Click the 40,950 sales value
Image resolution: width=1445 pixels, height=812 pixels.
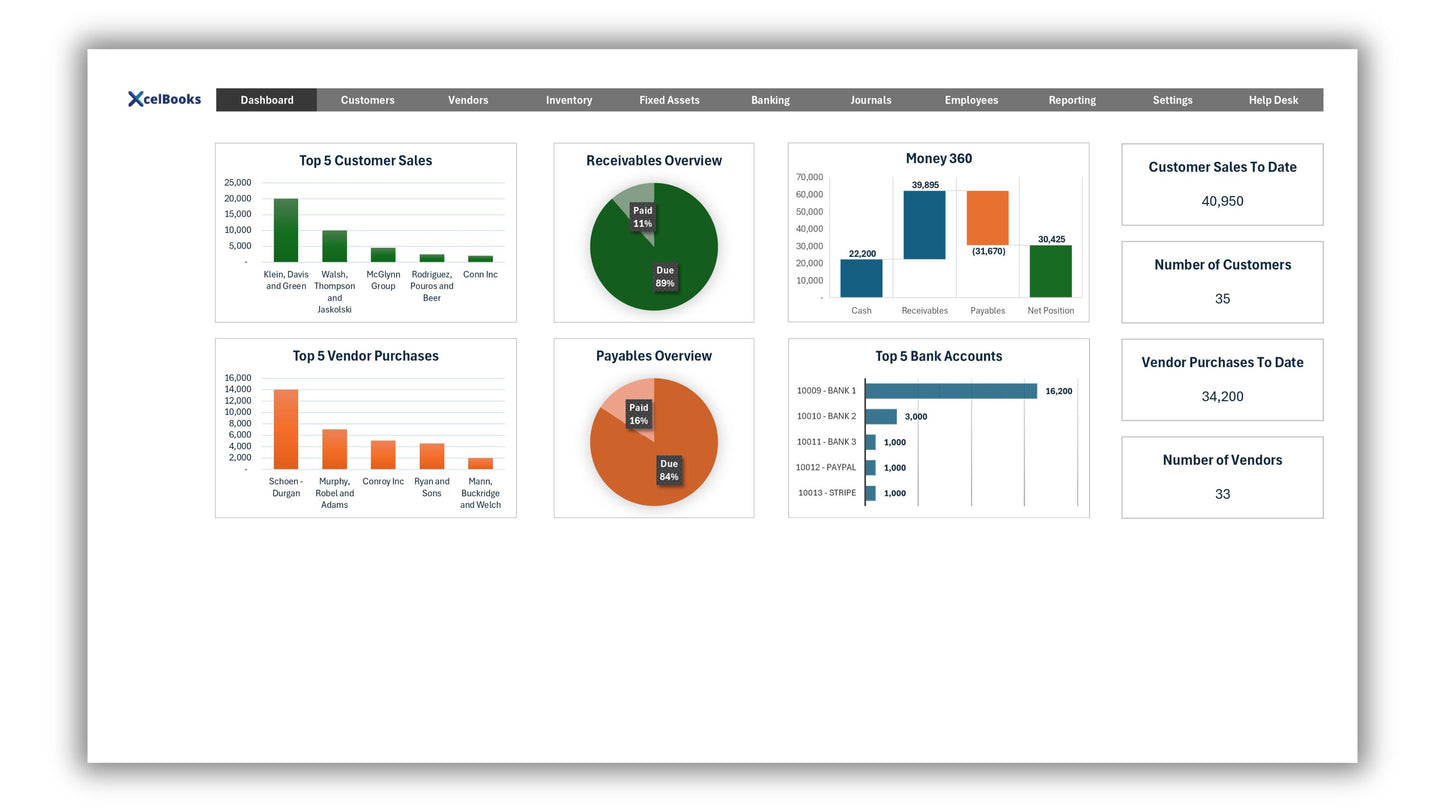1222,201
